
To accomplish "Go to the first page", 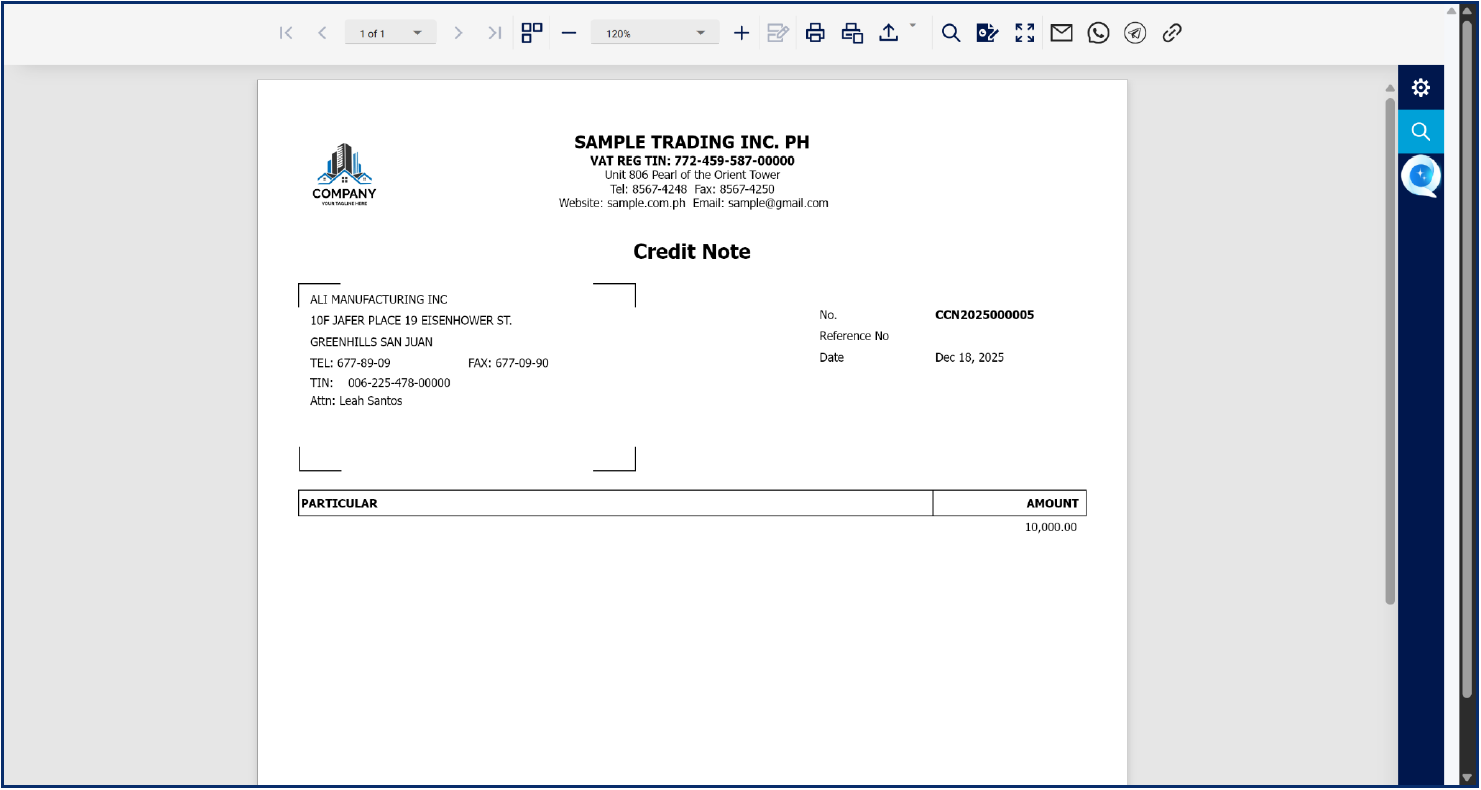I will [x=286, y=33].
